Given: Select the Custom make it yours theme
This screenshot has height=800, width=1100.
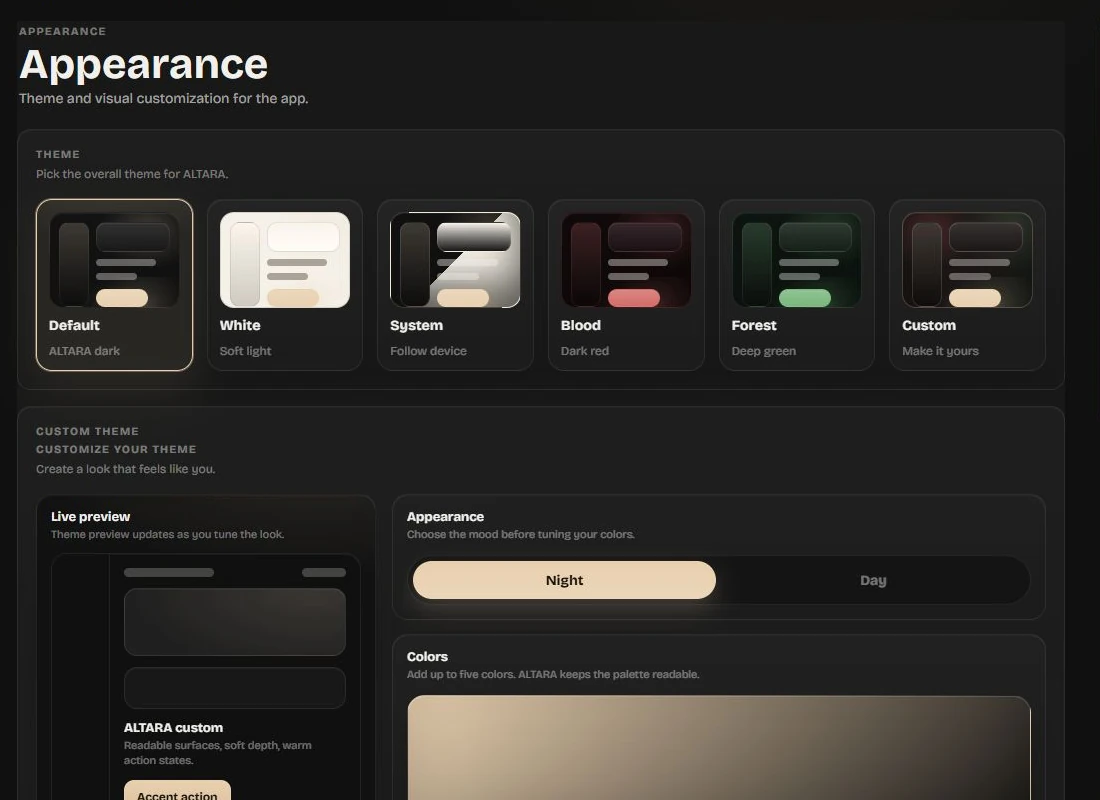Looking at the screenshot, I should [967, 285].
